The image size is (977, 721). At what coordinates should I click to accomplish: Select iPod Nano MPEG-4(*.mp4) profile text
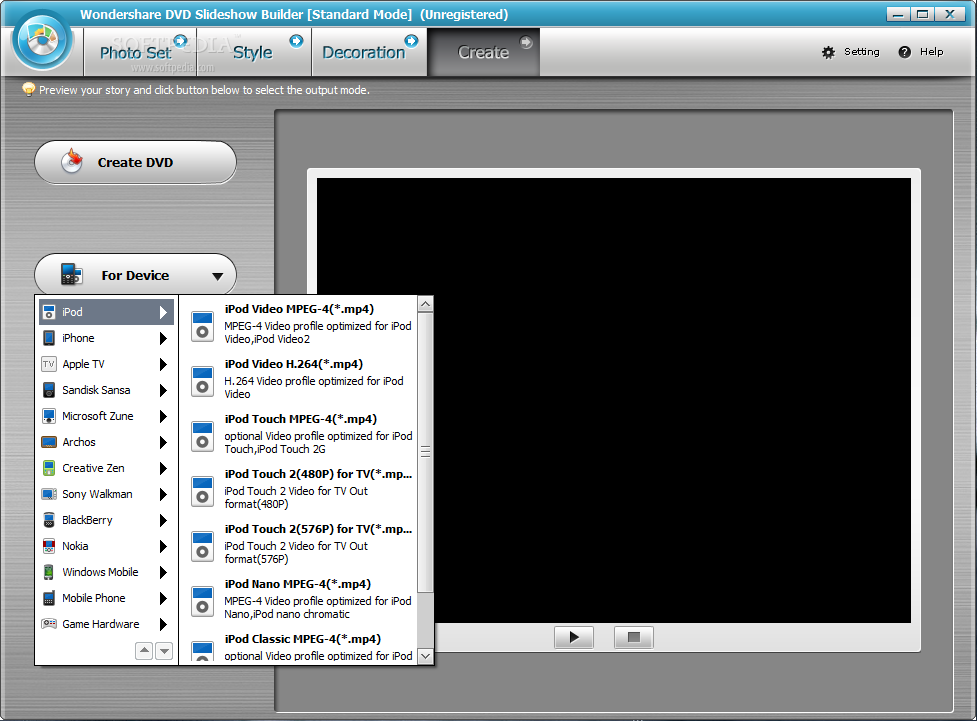[298, 584]
